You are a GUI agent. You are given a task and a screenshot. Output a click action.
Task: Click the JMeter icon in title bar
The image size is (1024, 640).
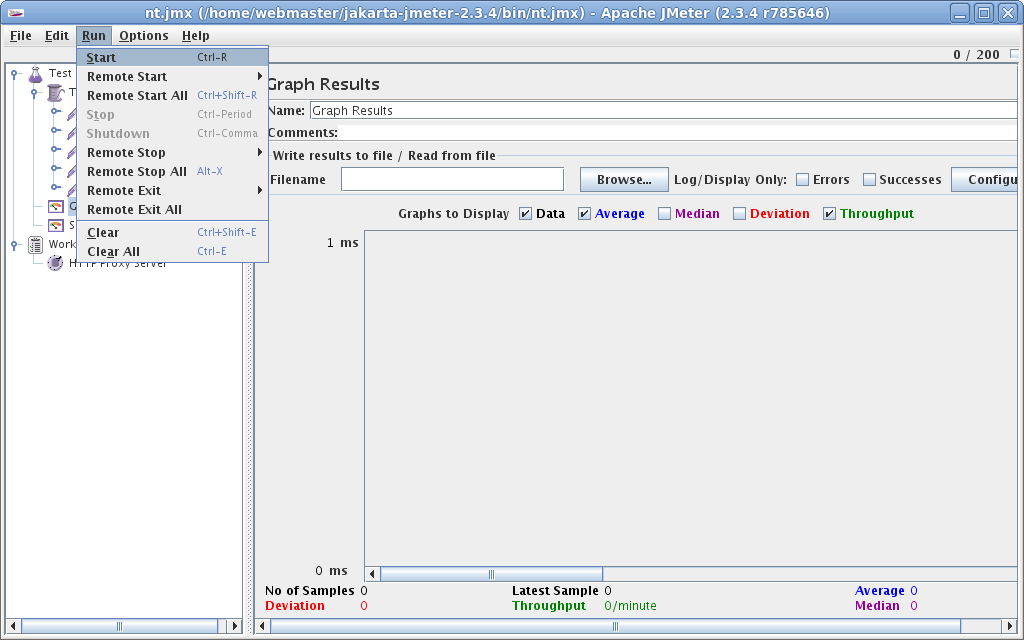coord(16,13)
